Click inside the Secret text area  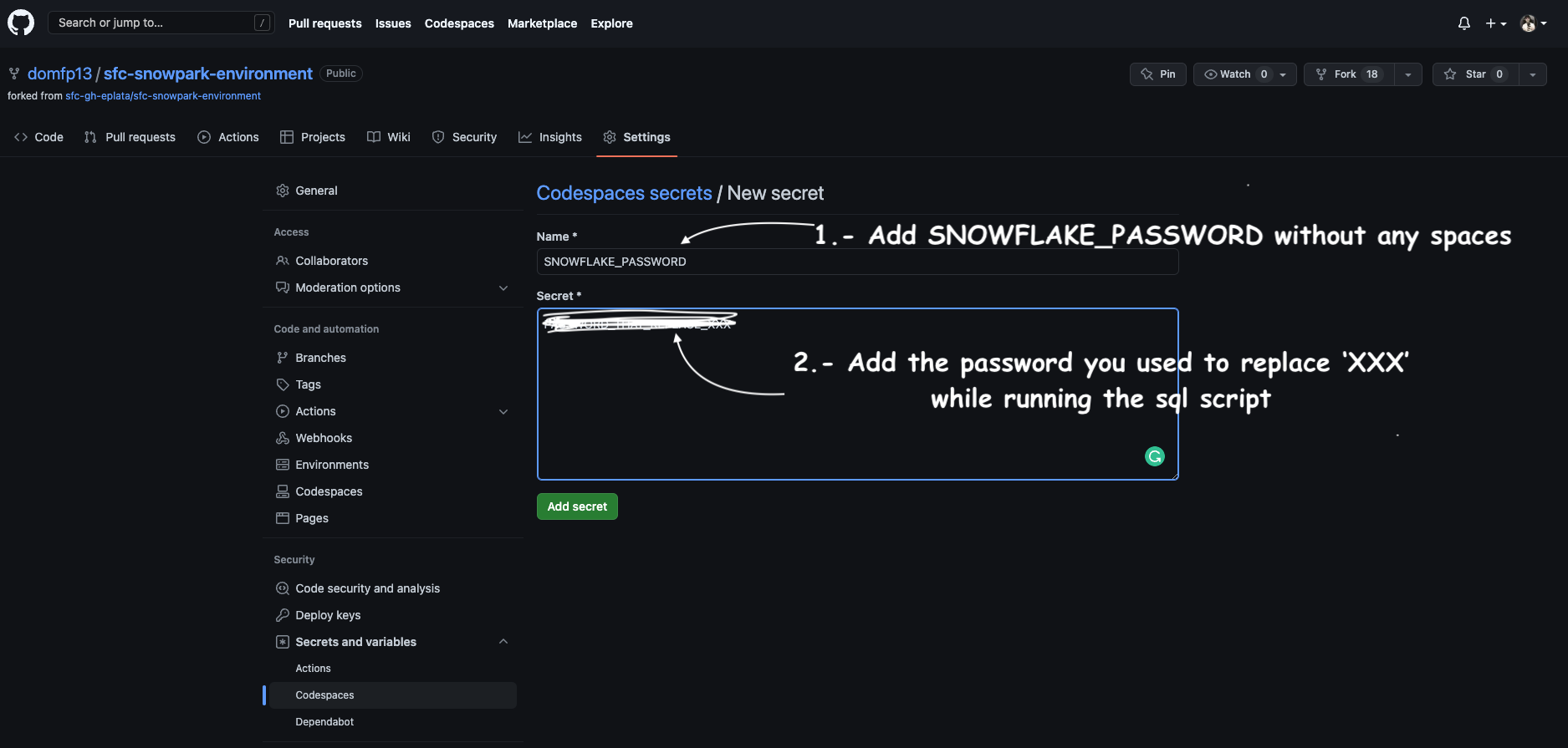point(857,394)
